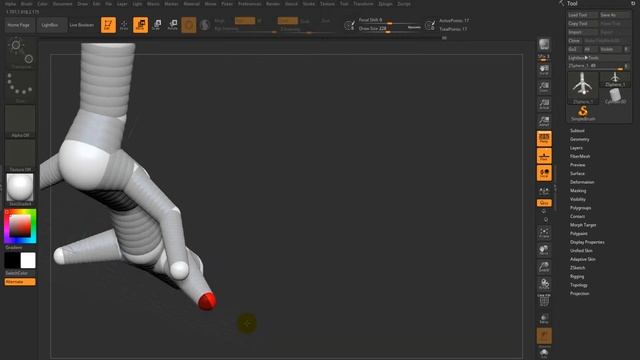
Task: Expand the Geometry section
Action: 579,139
